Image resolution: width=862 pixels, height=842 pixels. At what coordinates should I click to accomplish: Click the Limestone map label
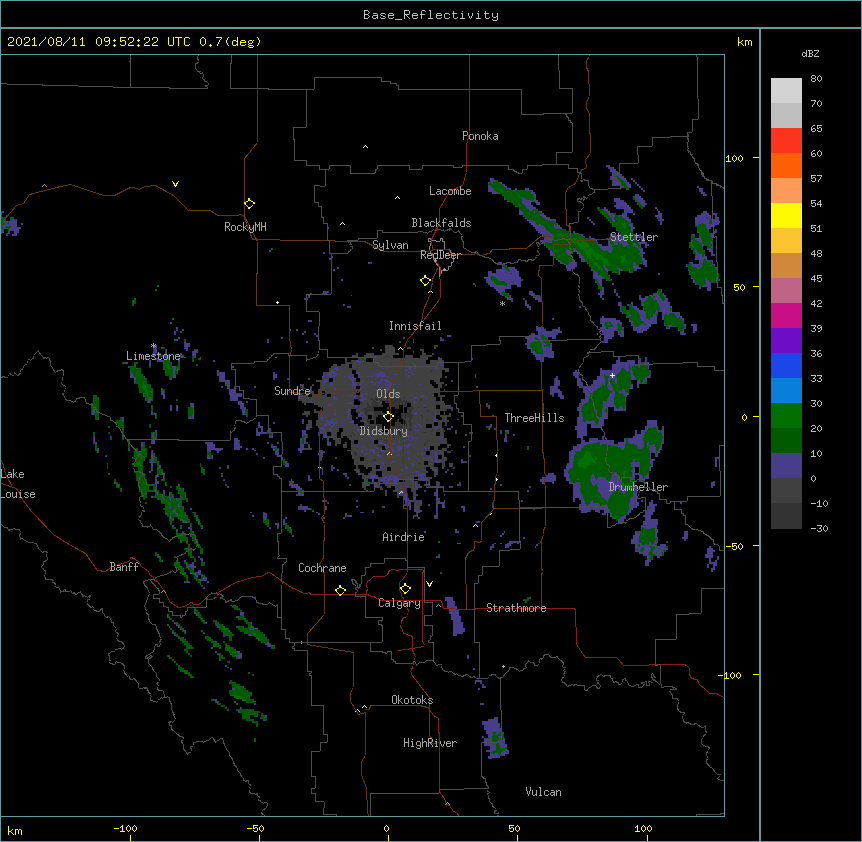point(153,356)
